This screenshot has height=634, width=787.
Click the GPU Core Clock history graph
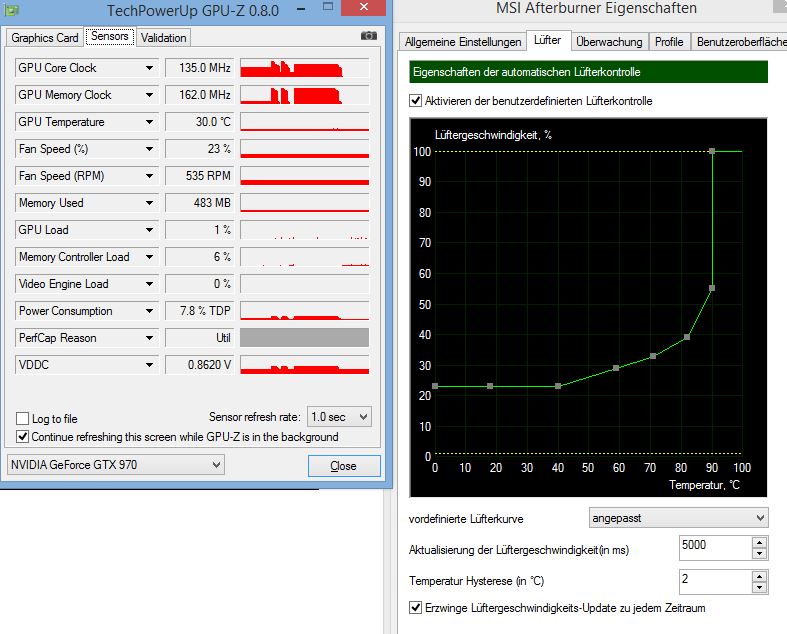tap(305, 68)
